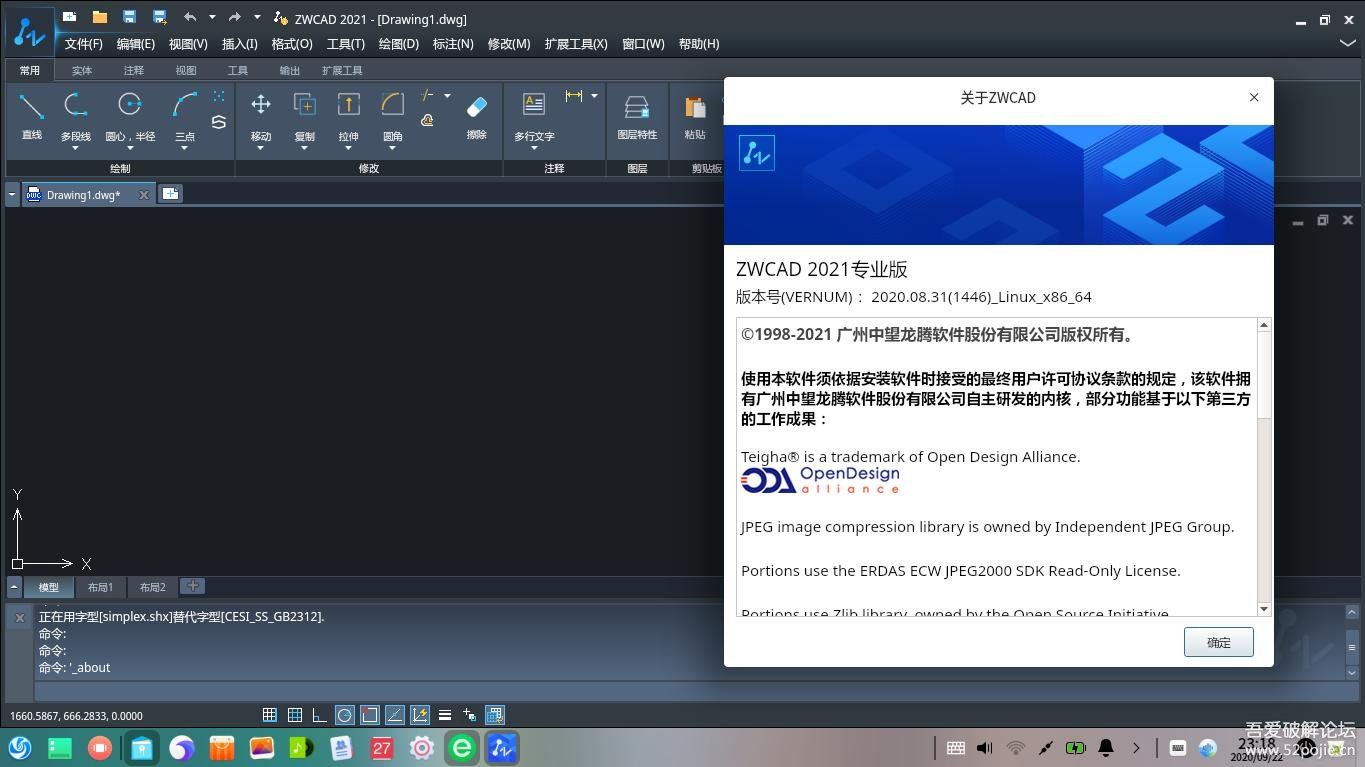Open the 帮助(H) menu
This screenshot has width=1365, height=767.
[699, 44]
